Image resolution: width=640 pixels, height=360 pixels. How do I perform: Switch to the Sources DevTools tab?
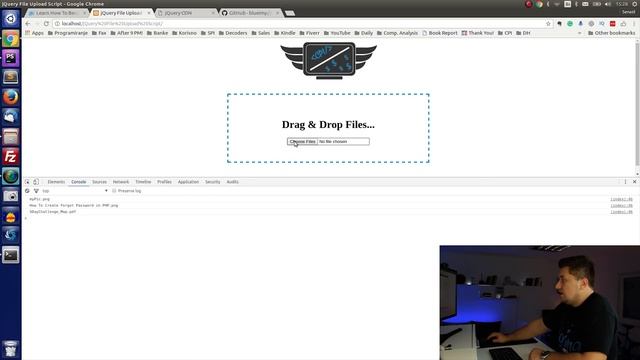[99, 182]
